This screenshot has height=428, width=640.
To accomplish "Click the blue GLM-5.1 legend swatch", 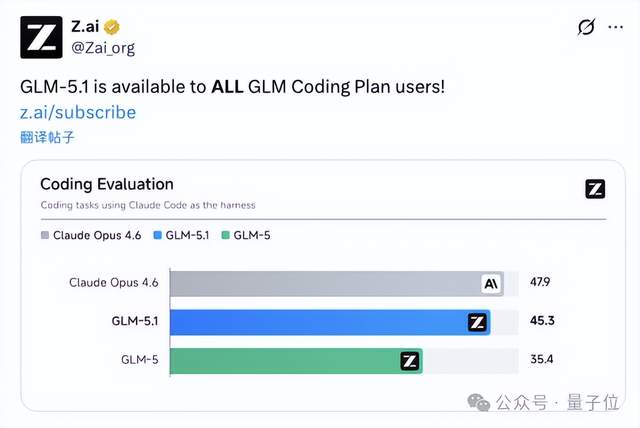I will (158, 236).
